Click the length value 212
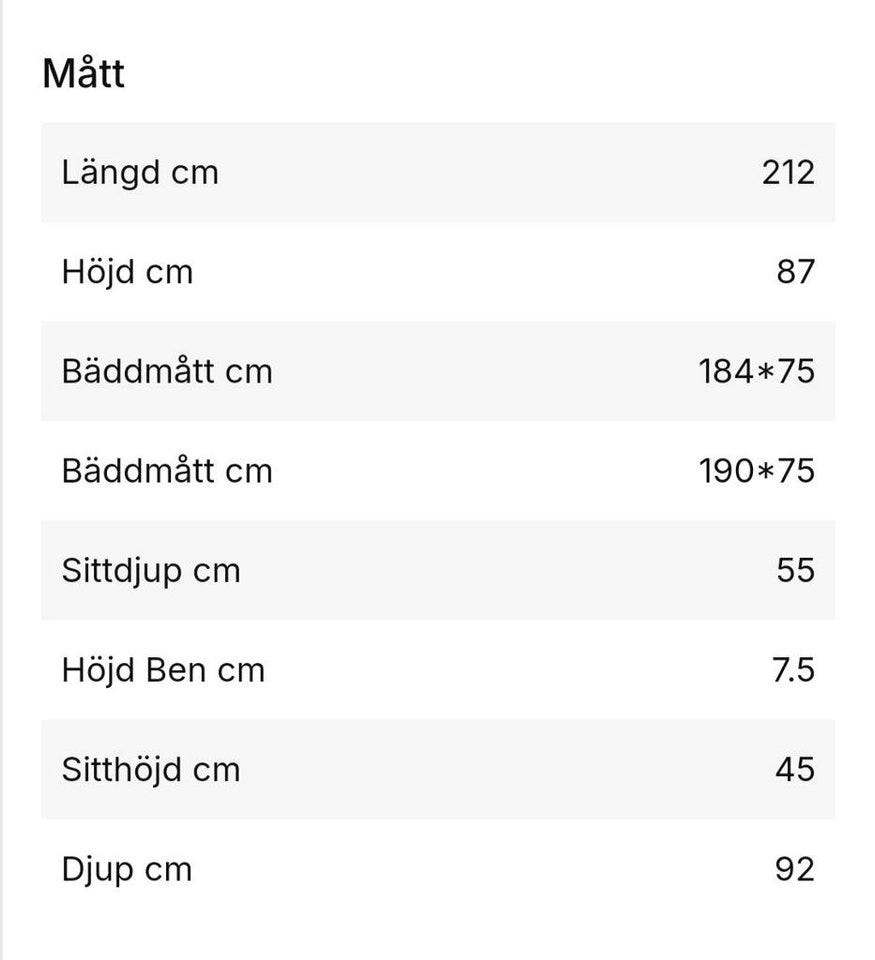The image size is (875, 960). coord(787,172)
